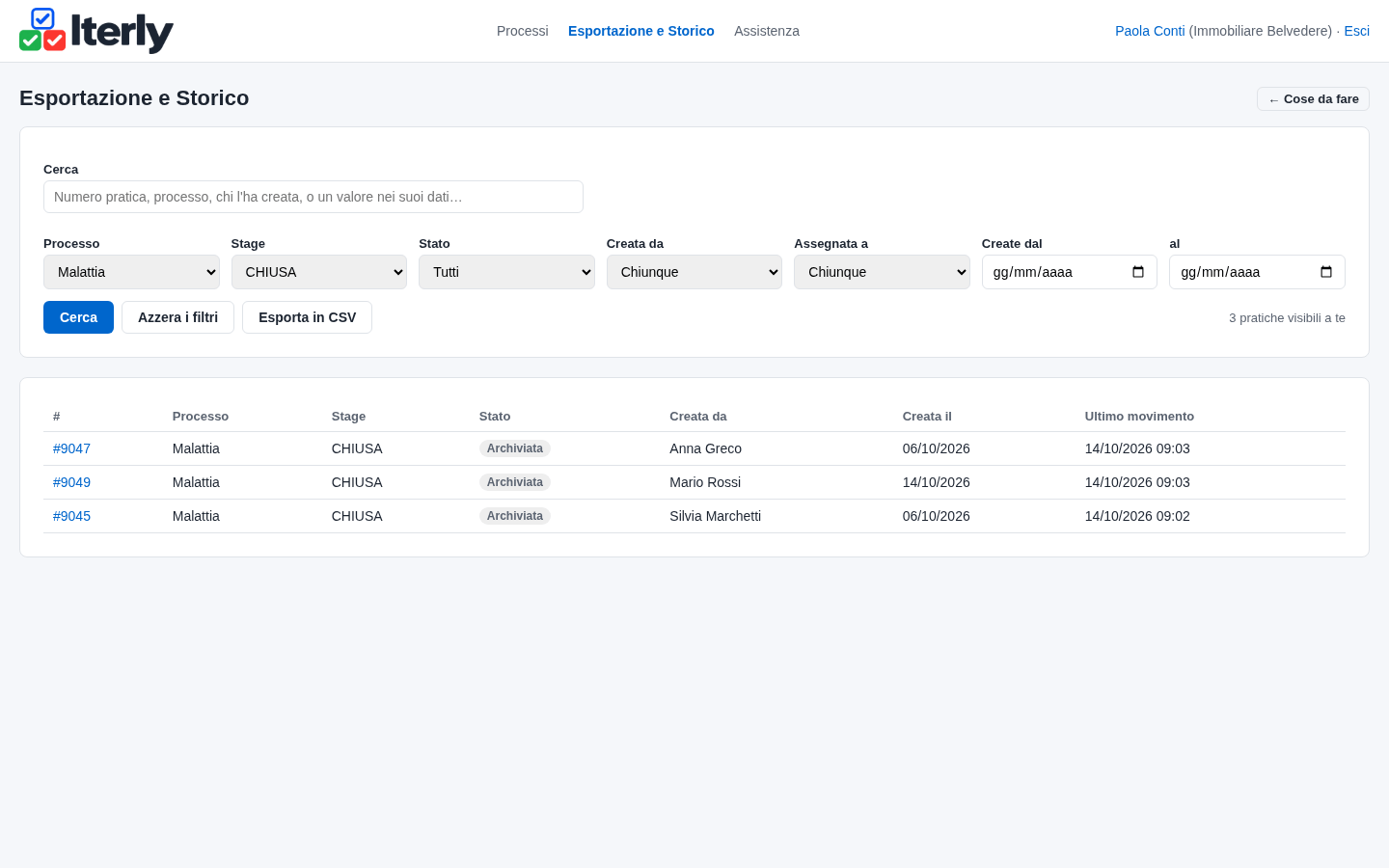Open calendar picker in Create dal field
Viewport: 1389px width, 868px height.
click(x=1138, y=272)
